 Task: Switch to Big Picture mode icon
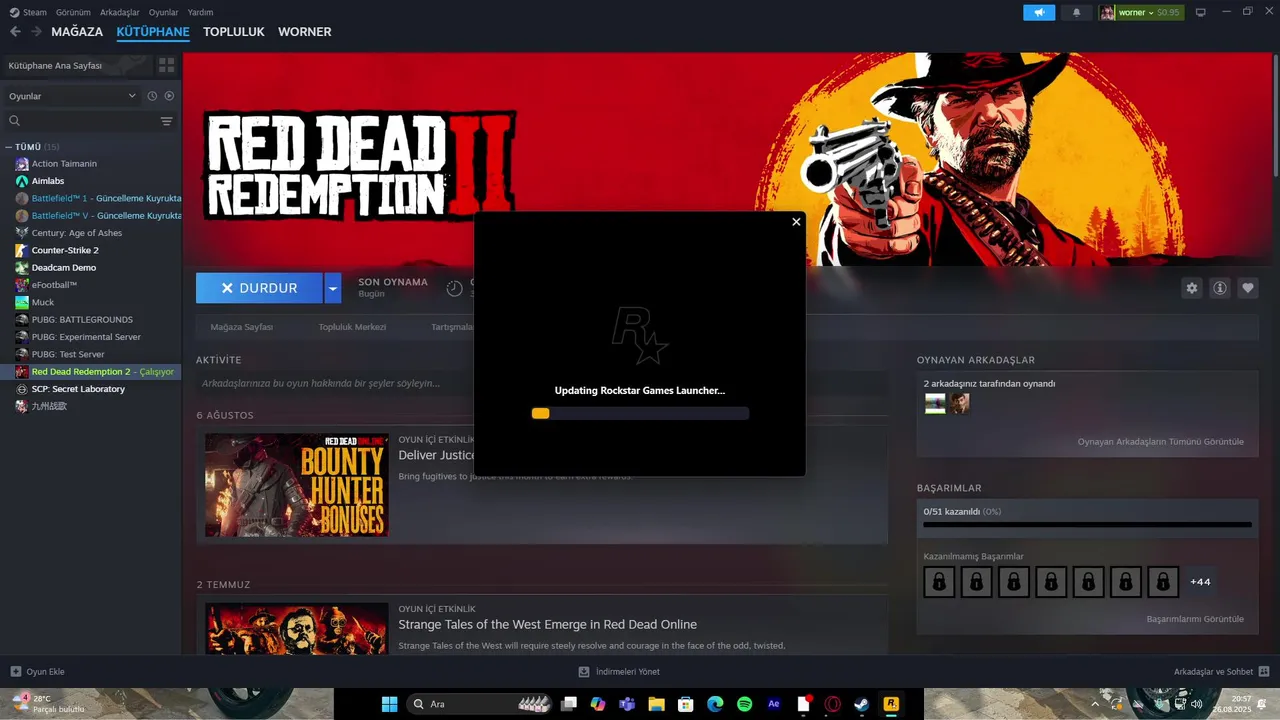[1200, 12]
